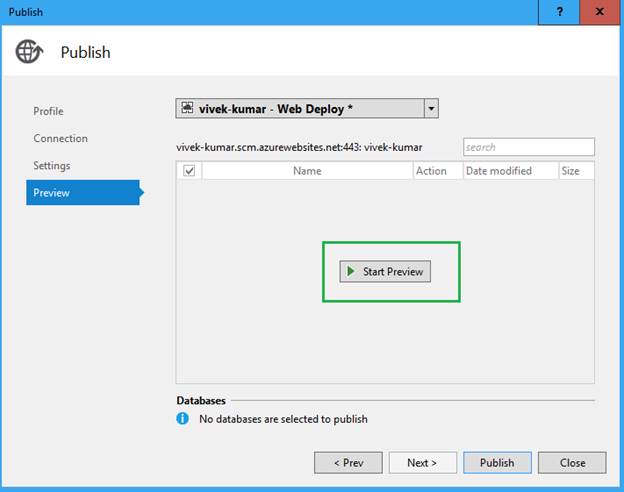Click the window close X button
The height and width of the screenshot is (492, 624).
point(600,12)
